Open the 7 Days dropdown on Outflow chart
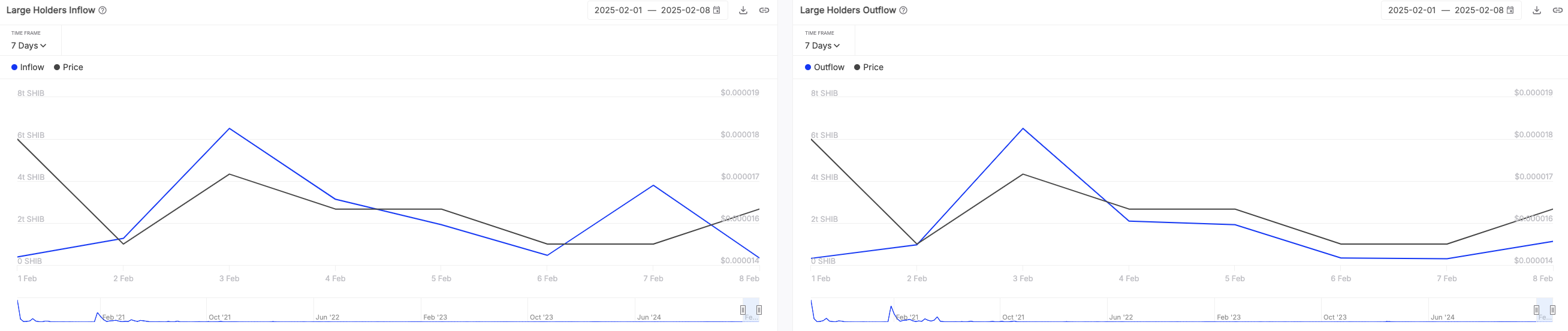 [822, 46]
